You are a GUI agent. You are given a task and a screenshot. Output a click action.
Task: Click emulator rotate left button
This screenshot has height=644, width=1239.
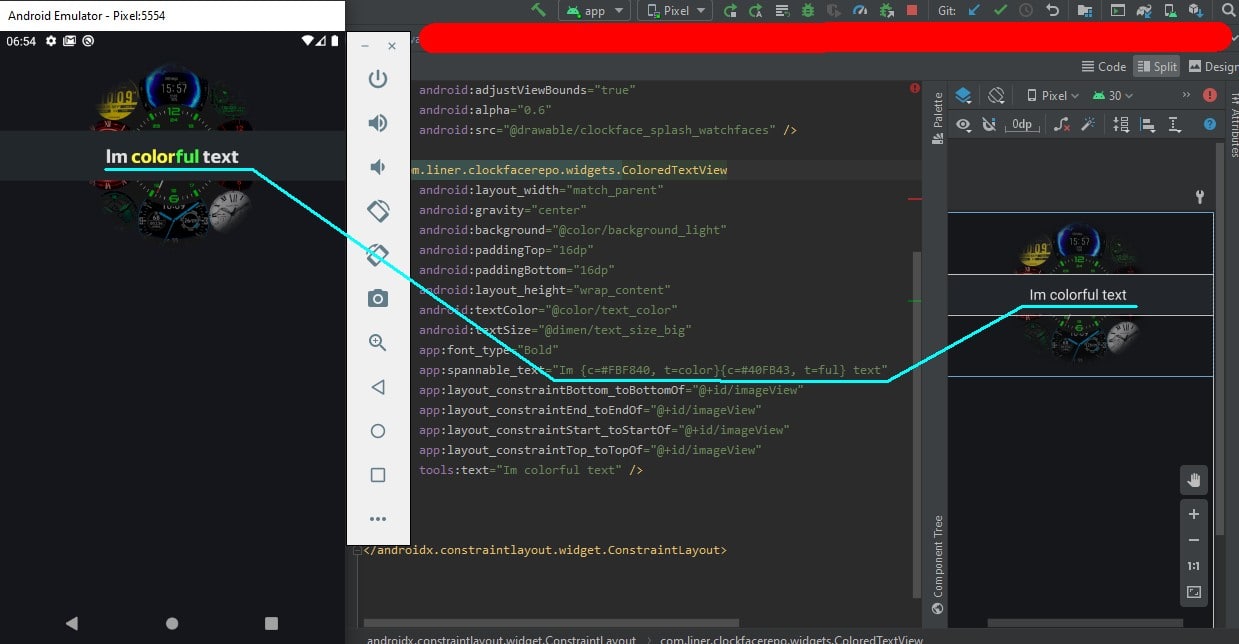pyautogui.click(x=378, y=211)
